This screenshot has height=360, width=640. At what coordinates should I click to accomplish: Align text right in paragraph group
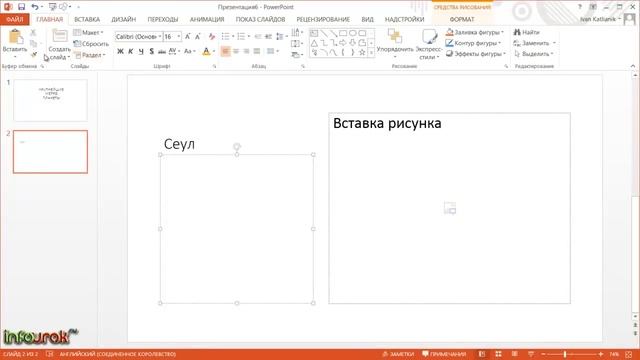pos(246,51)
